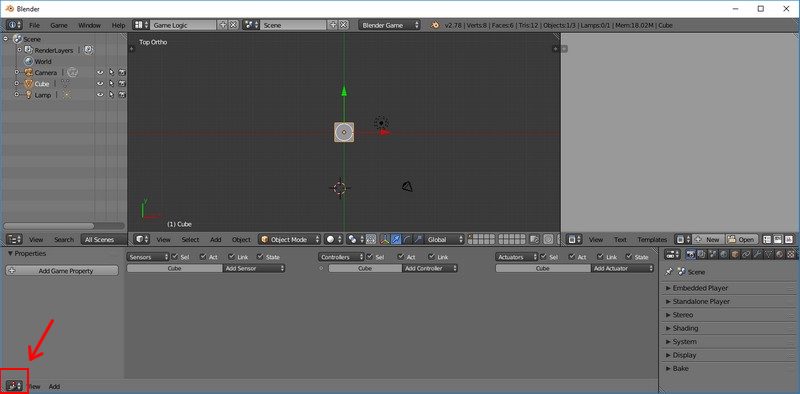This screenshot has width=800, height=394.
Task: Select the Render properties tab
Action: (690, 254)
